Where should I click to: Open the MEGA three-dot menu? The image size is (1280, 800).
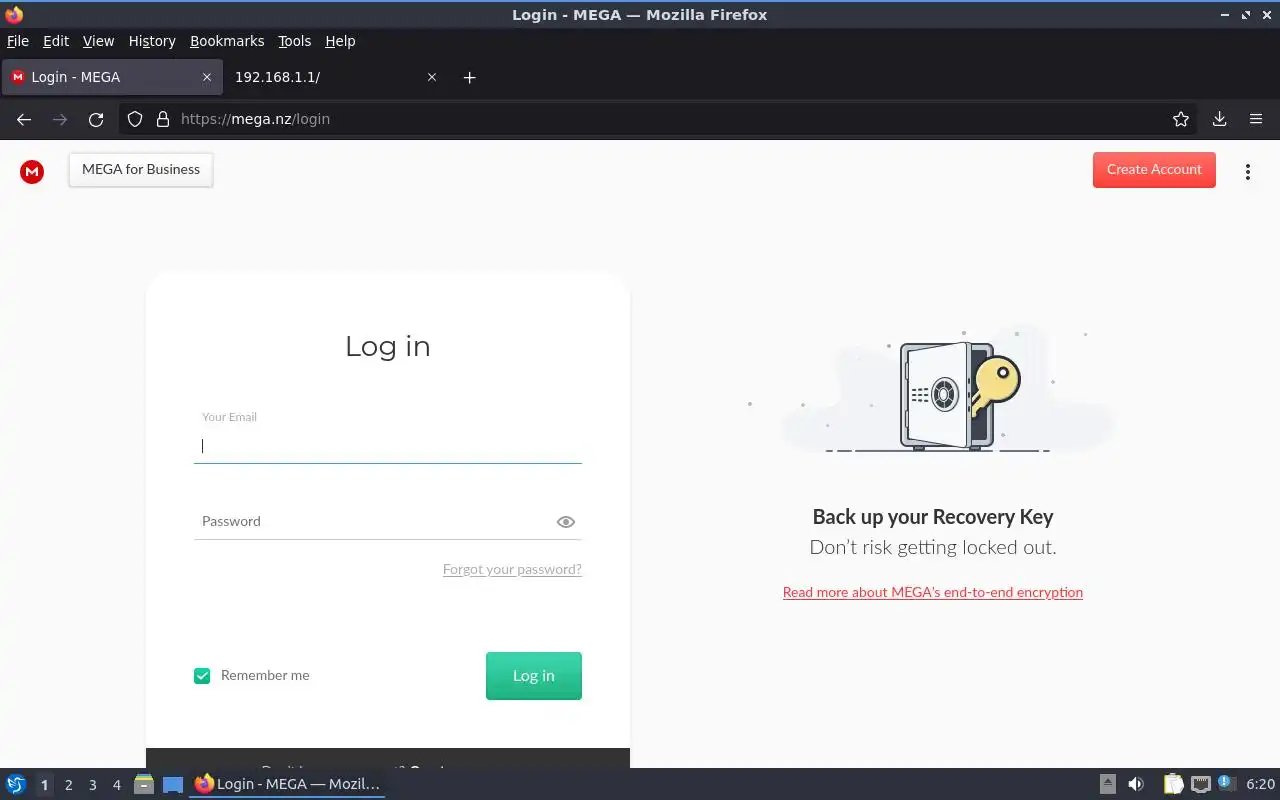pos(1247,171)
